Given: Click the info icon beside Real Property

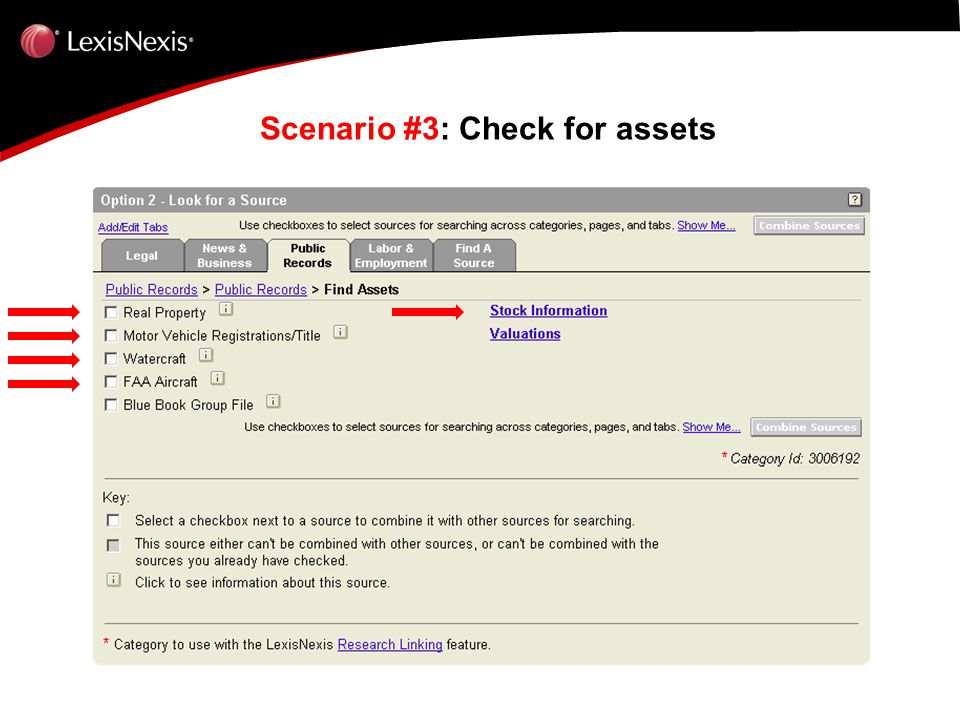Looking at the screenshot, I should click(226, 309).
